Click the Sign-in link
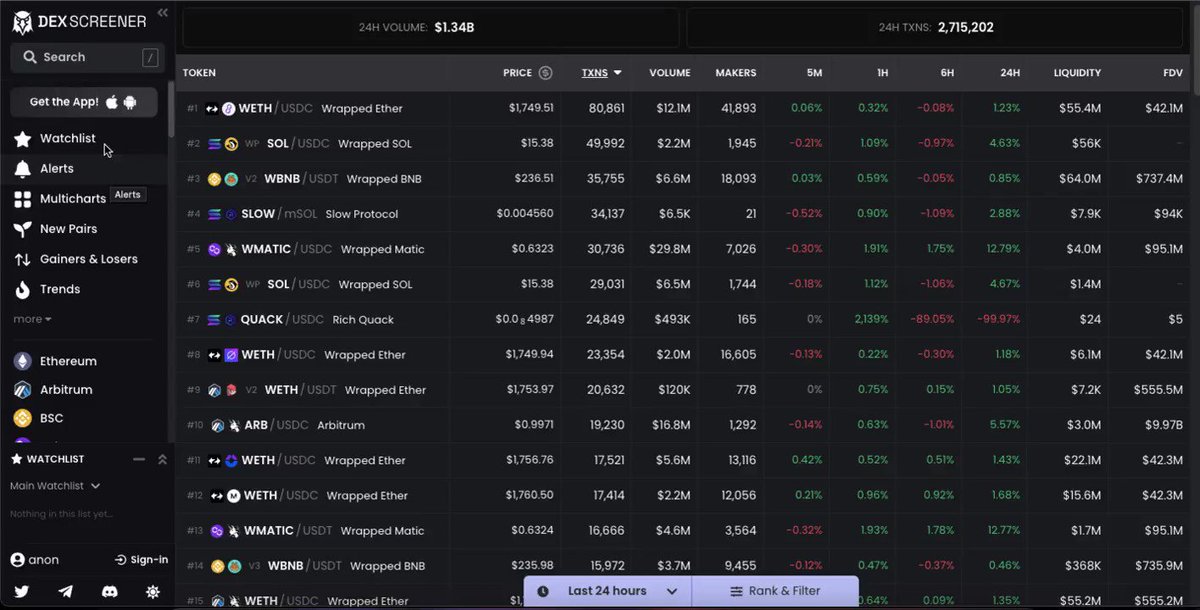Screen dimensions: 1200x610 point(141,560)
